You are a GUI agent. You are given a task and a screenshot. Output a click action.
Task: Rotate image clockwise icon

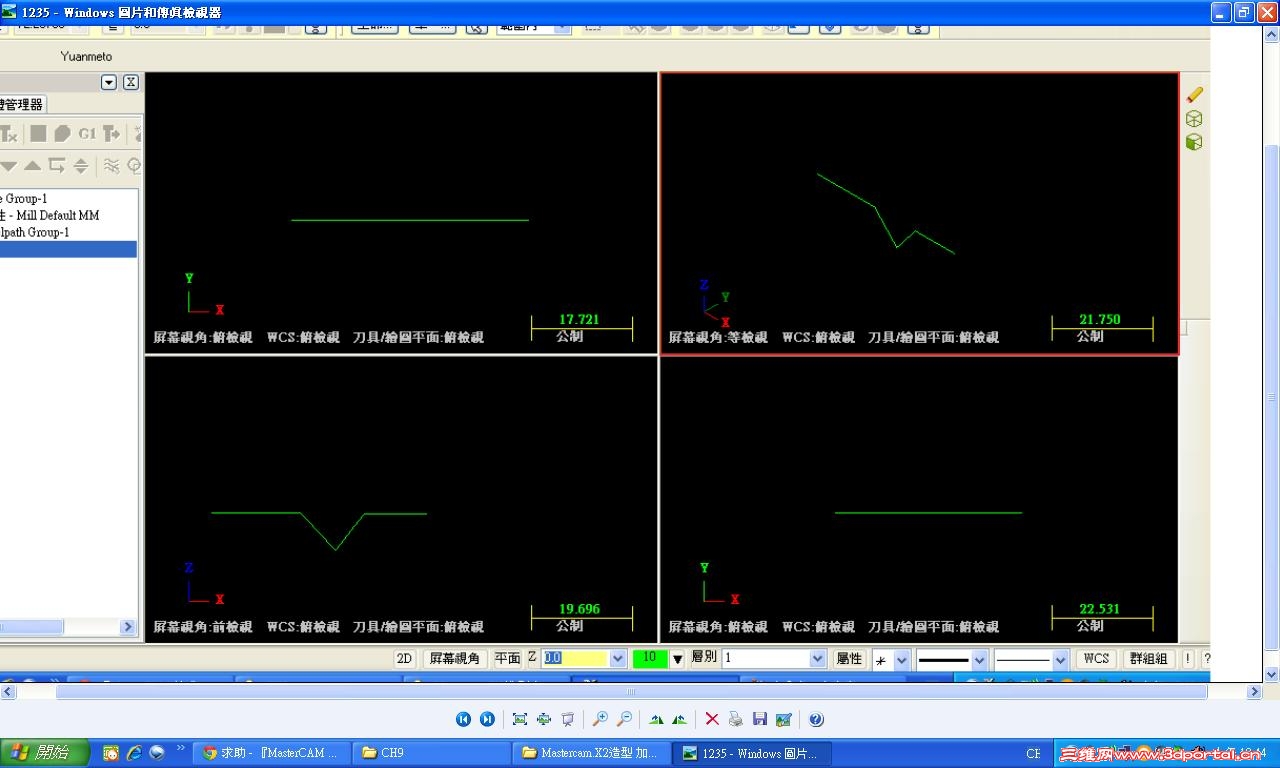[x=656, y=719]
